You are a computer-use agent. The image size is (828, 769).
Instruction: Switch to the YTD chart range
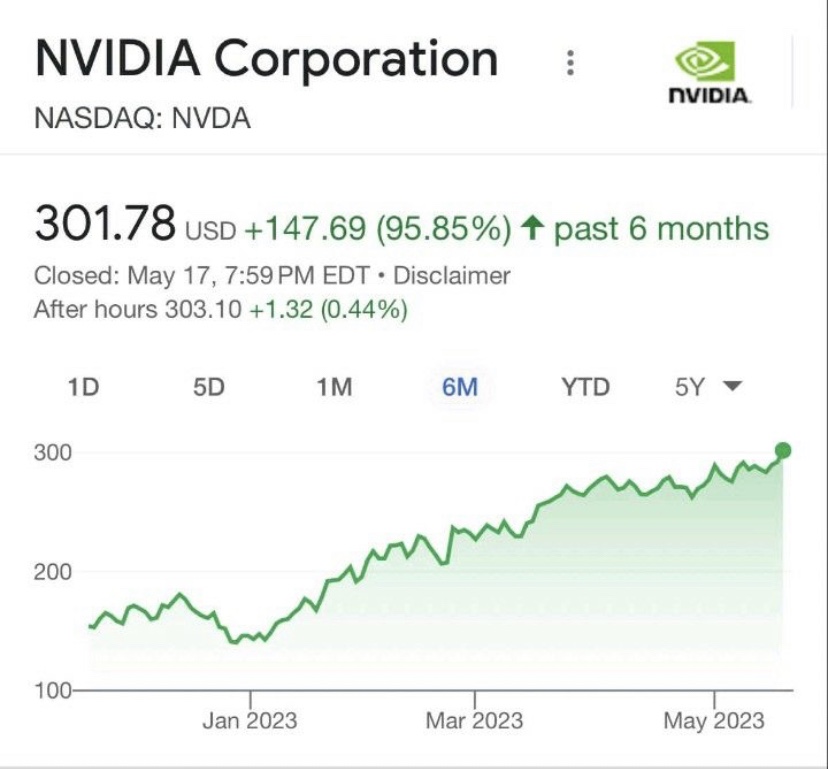click(585, 387)
